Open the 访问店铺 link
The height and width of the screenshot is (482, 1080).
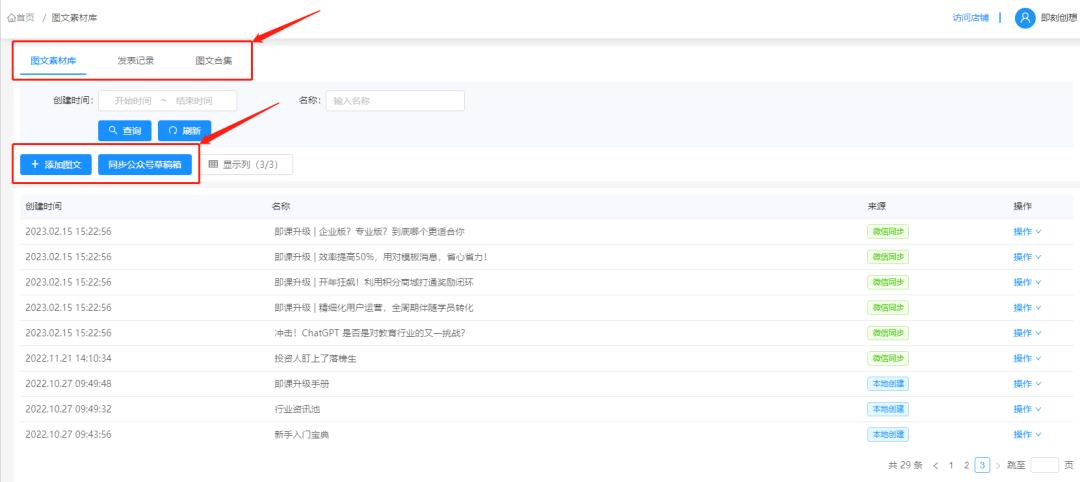(970, 18)
